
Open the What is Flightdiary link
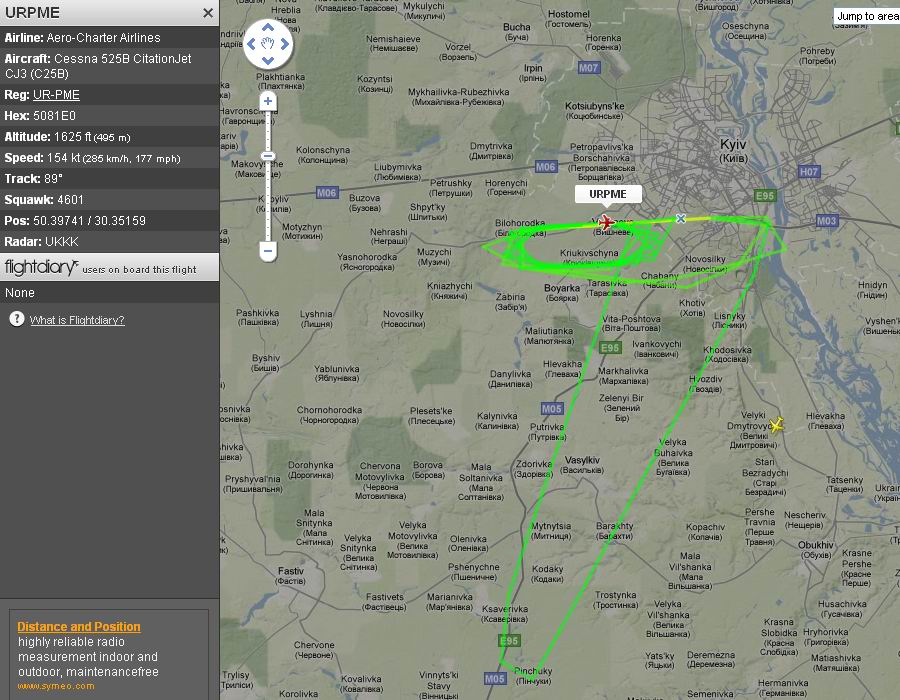77,320
